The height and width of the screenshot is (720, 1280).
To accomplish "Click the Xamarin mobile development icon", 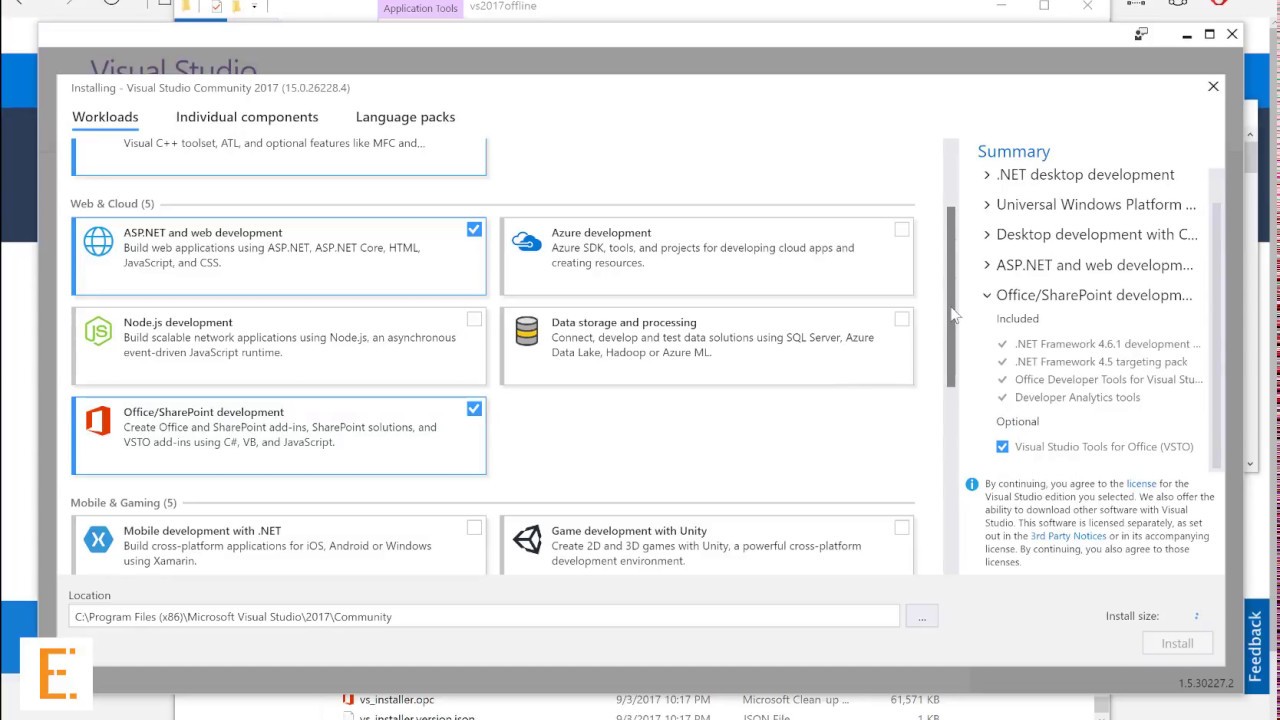I will pos(98,540).
